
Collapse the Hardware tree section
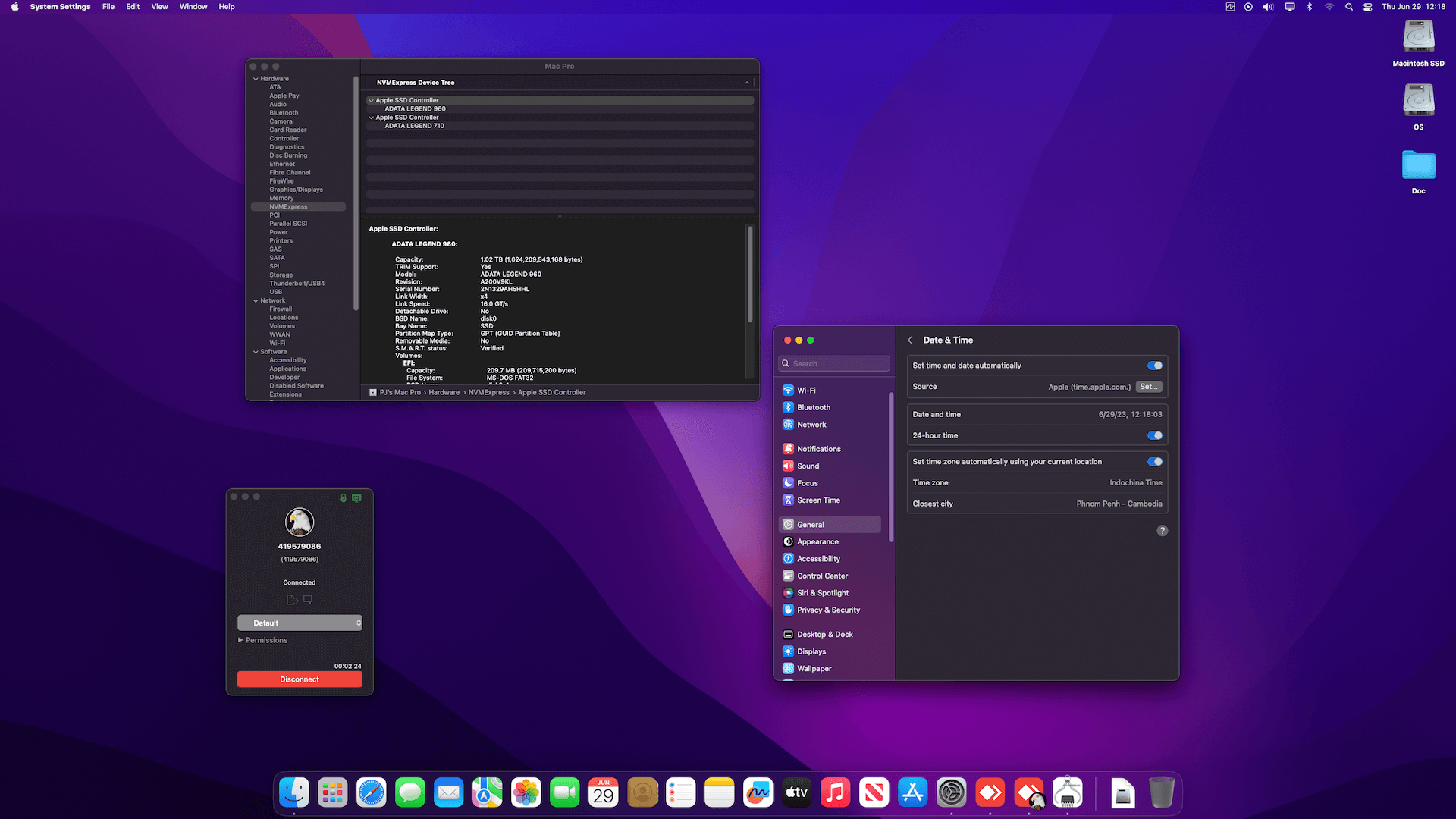pyautogui.click(x=256, y=79)
